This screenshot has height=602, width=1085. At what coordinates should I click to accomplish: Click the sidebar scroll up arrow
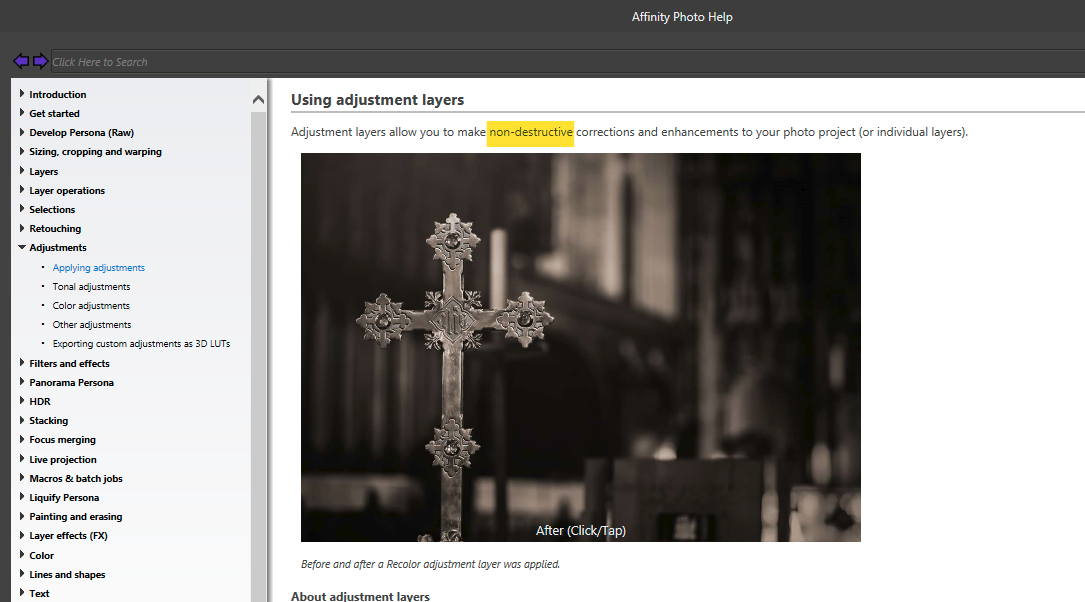pos(258,100)
